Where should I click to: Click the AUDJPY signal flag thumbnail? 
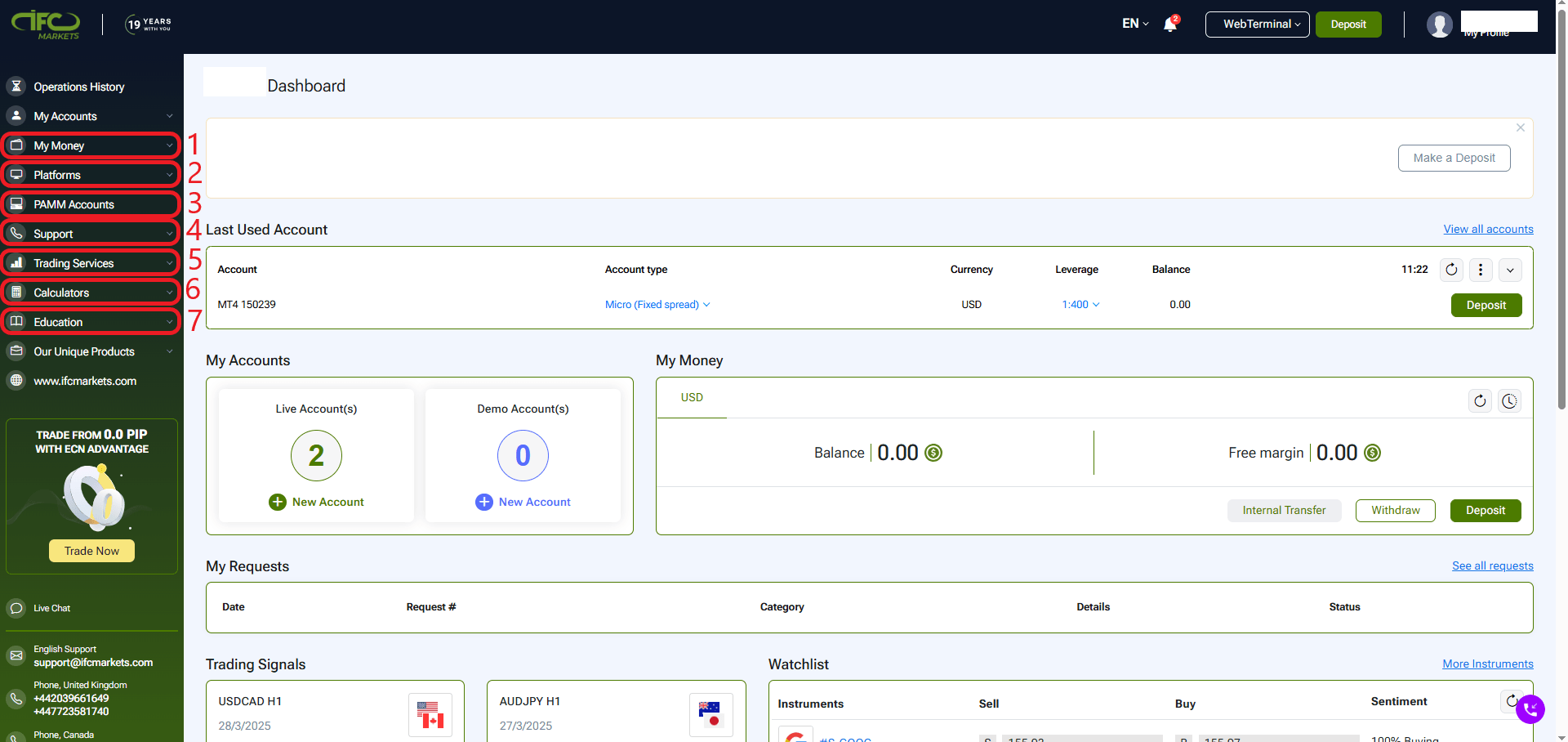point(710,715)
